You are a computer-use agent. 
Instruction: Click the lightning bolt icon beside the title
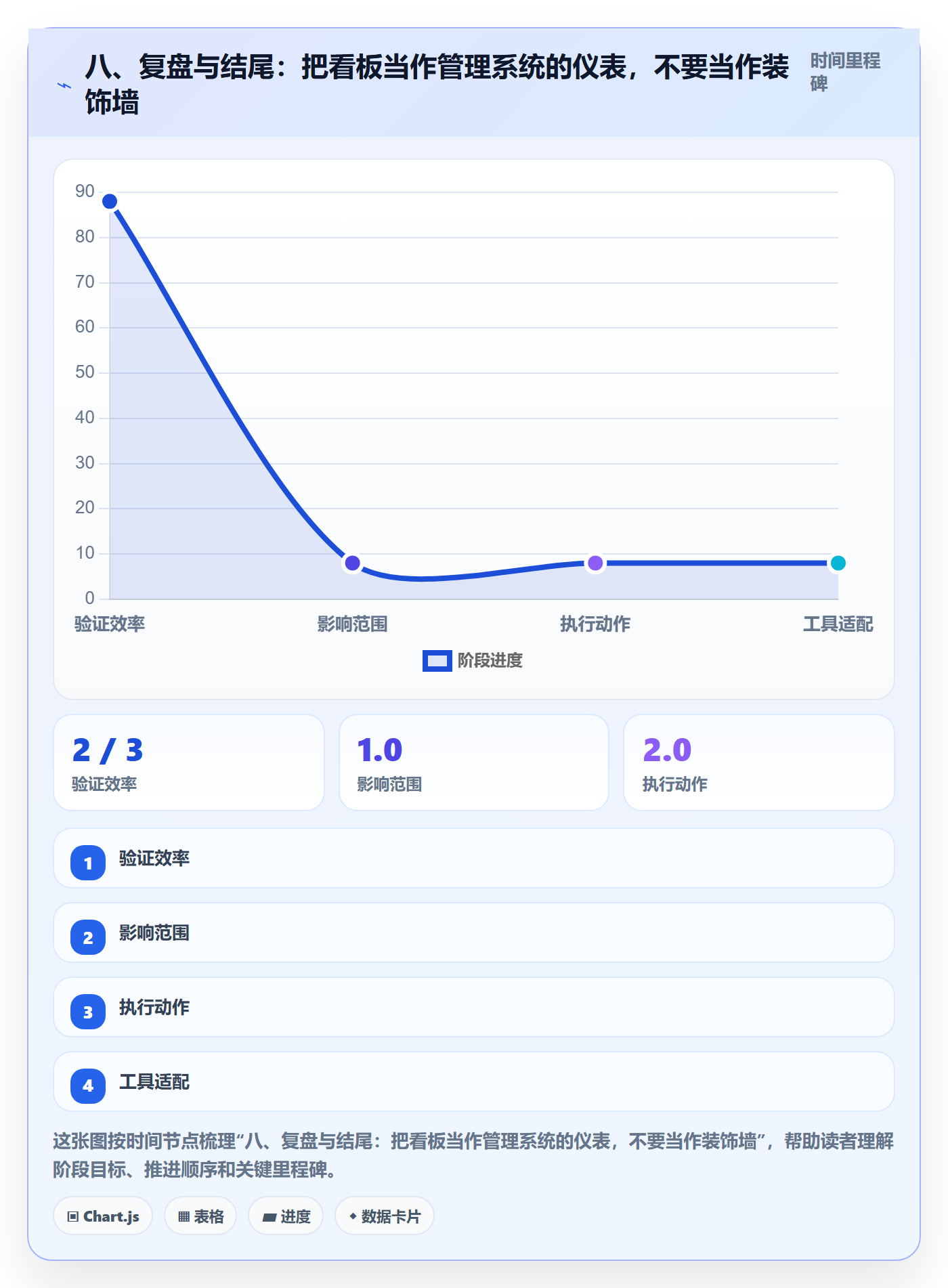pyautogui.click(x=64, y=85)
